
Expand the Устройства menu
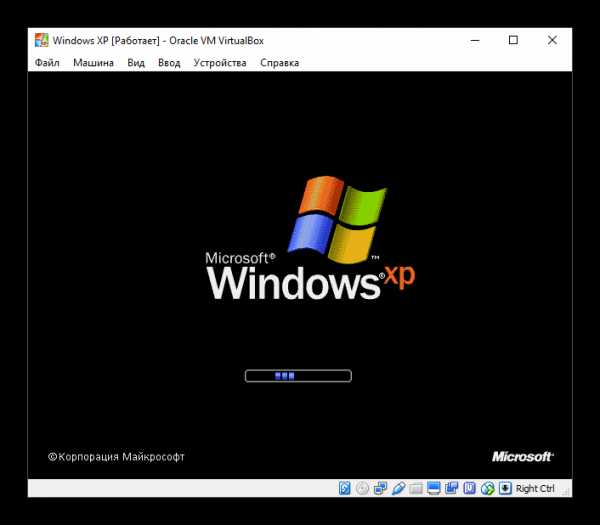220,63
